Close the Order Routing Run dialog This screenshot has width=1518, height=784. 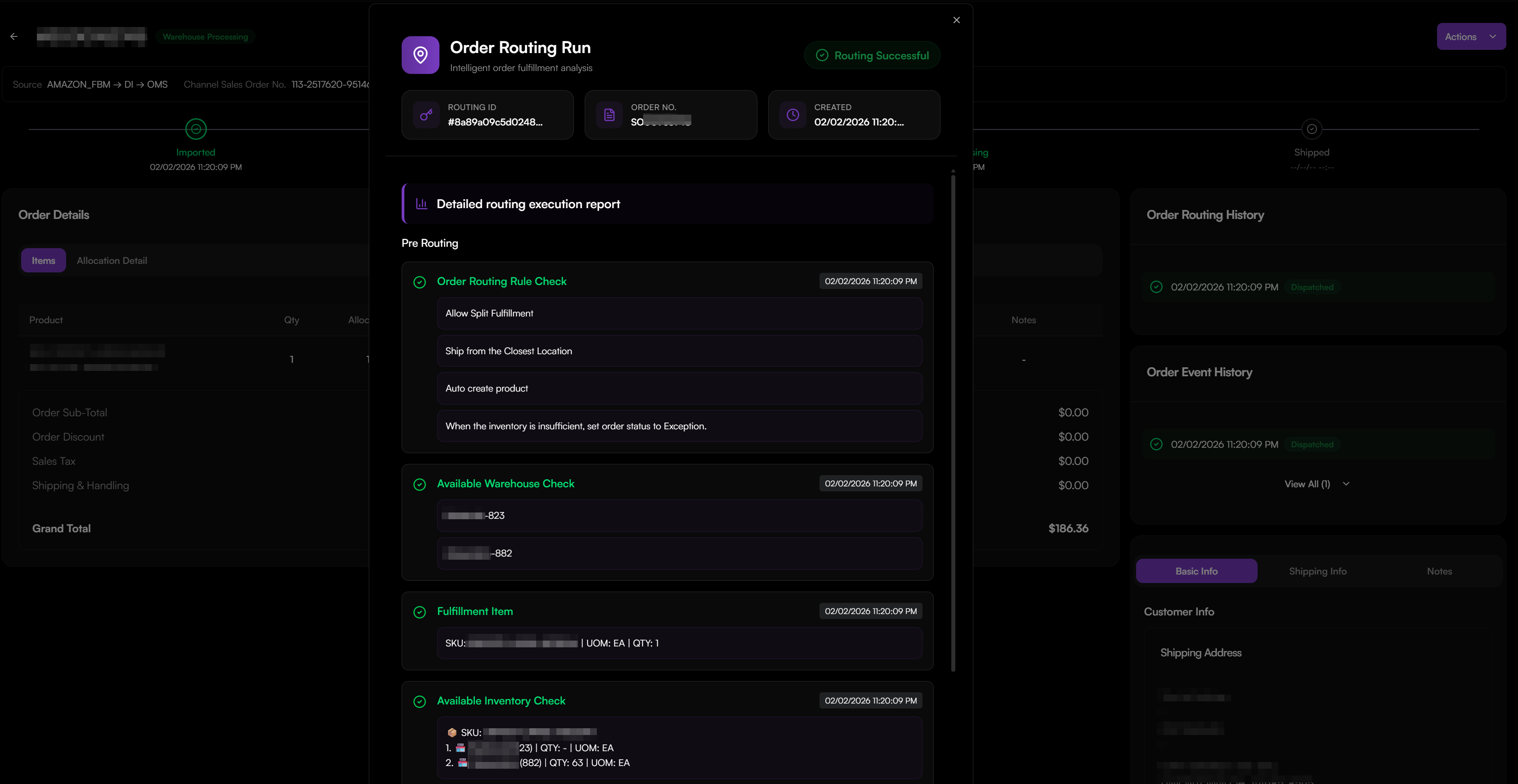pyautogui.click(x=956, y=20)
